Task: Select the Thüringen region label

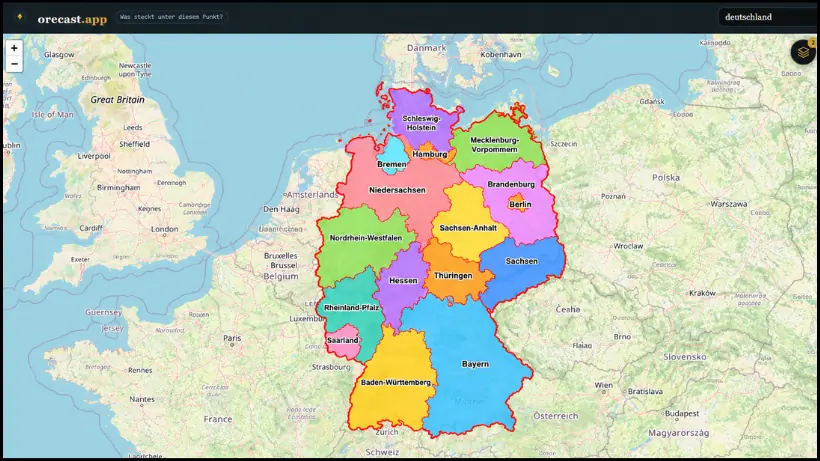Action: point(453,276)
